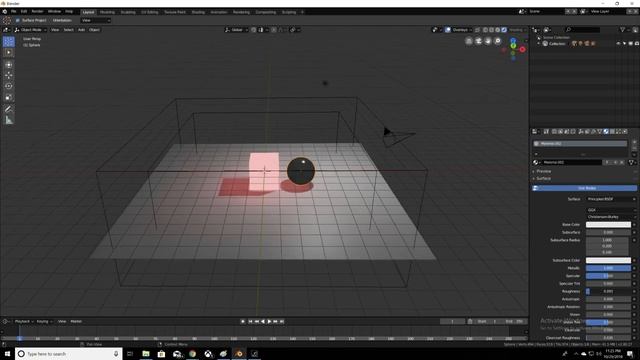
Task: Toggle X-ray in the viewport header
Action: tap(477, 30)
